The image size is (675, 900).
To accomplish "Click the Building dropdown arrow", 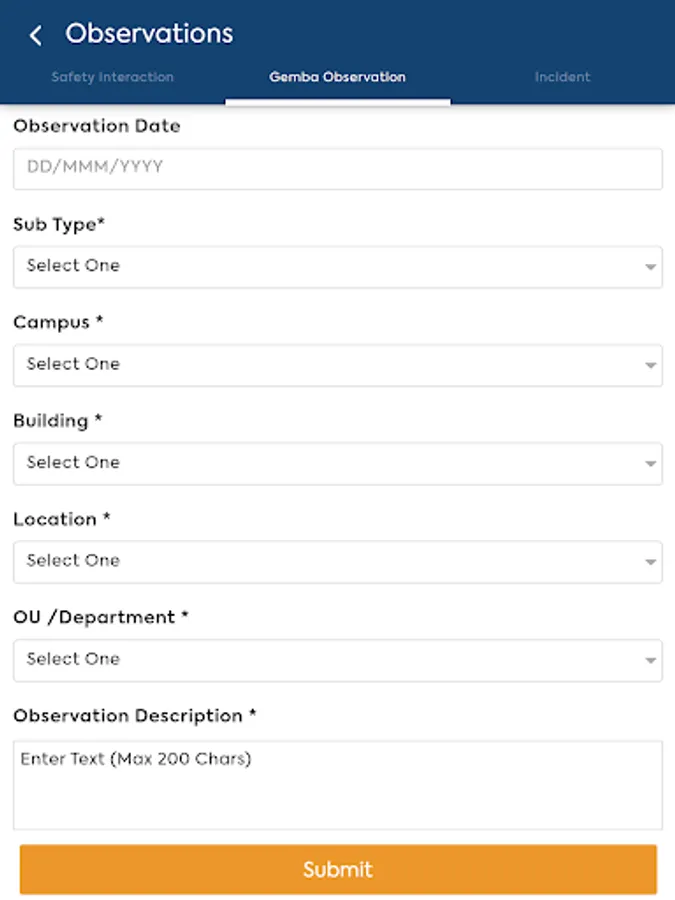I will [650, 464].
